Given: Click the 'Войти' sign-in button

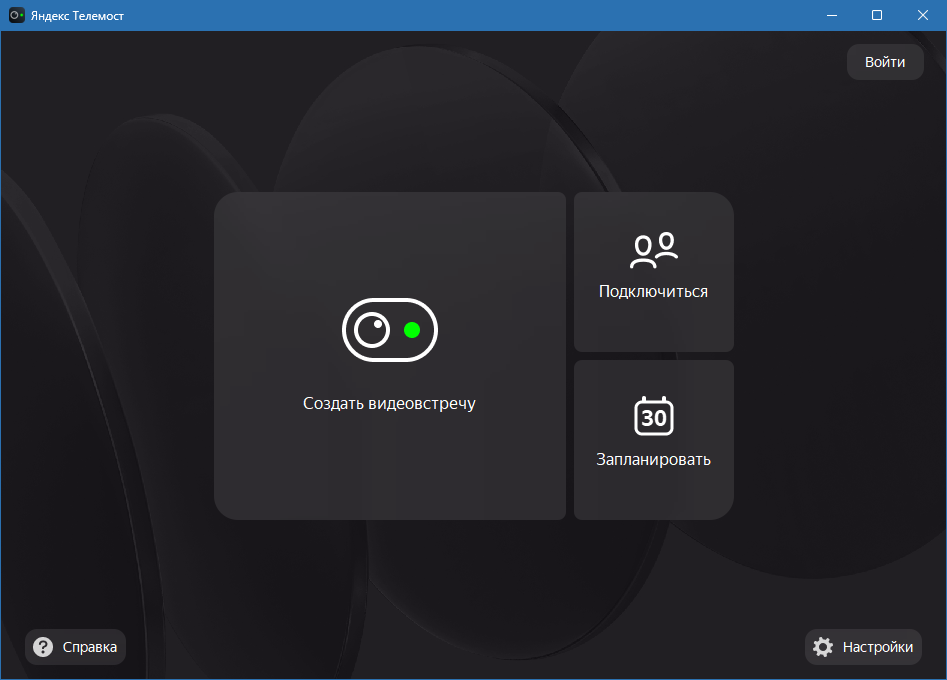Looking at the screenshot, I should point(885,62).
